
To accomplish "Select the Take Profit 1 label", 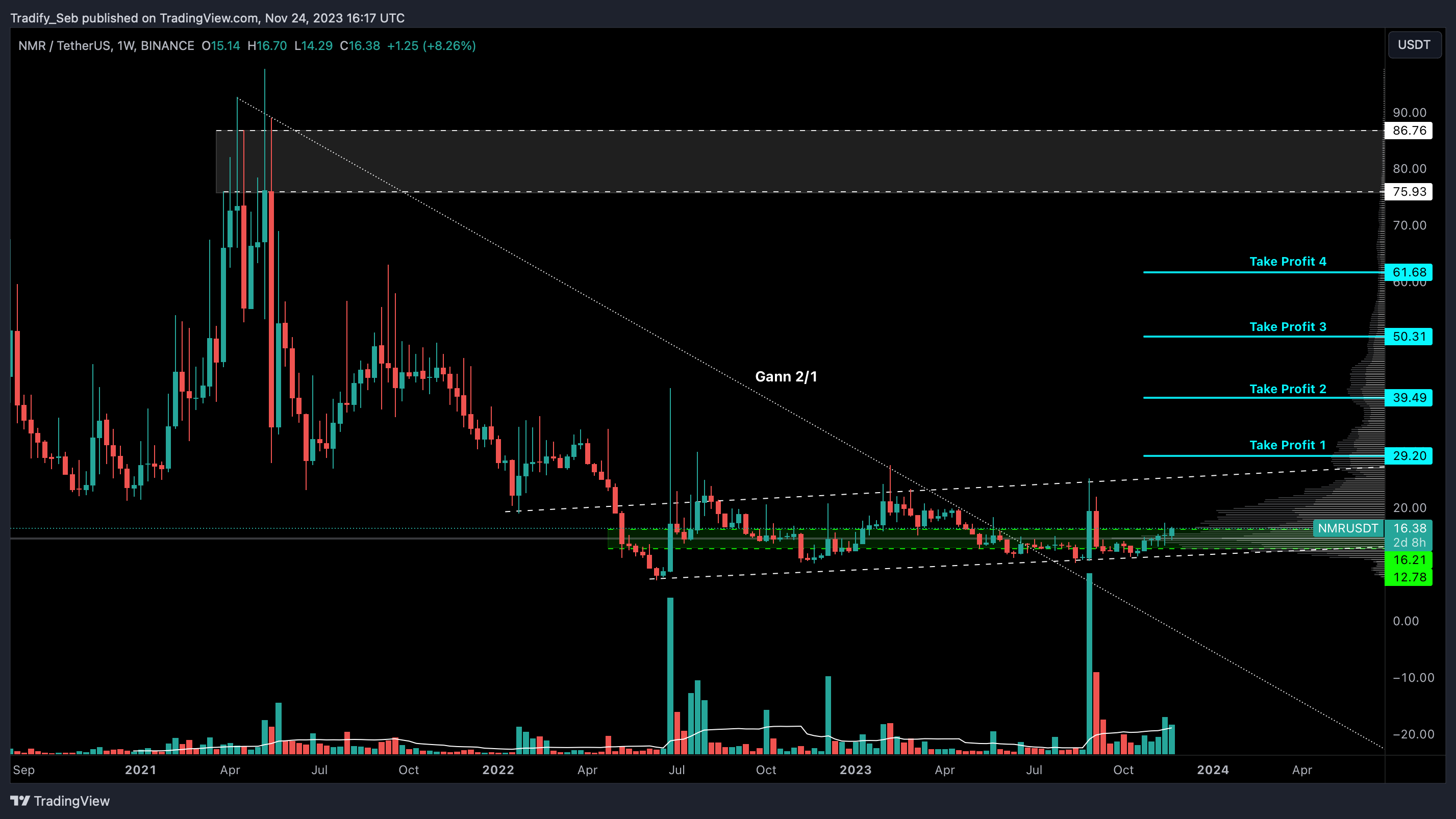I will 1288,445.
